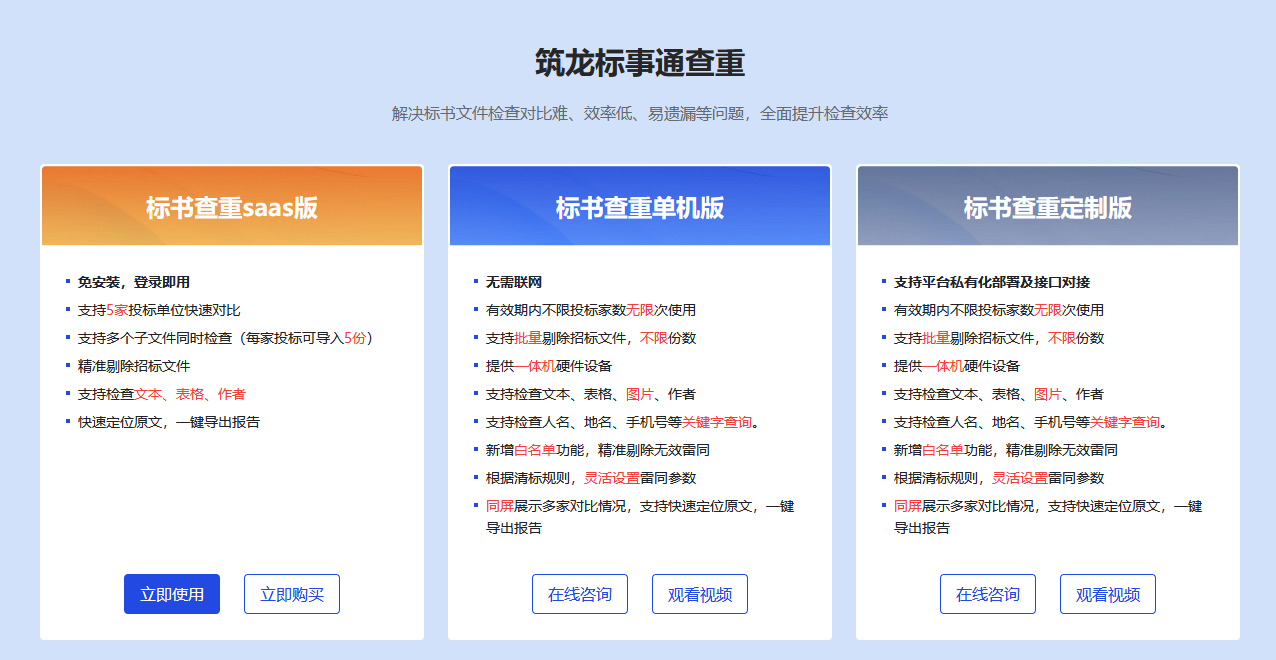Click the 灵活设置雷同参数 line in the 单机版 card
Viewport: 1276px width, 660px height.
pos(591,478)
